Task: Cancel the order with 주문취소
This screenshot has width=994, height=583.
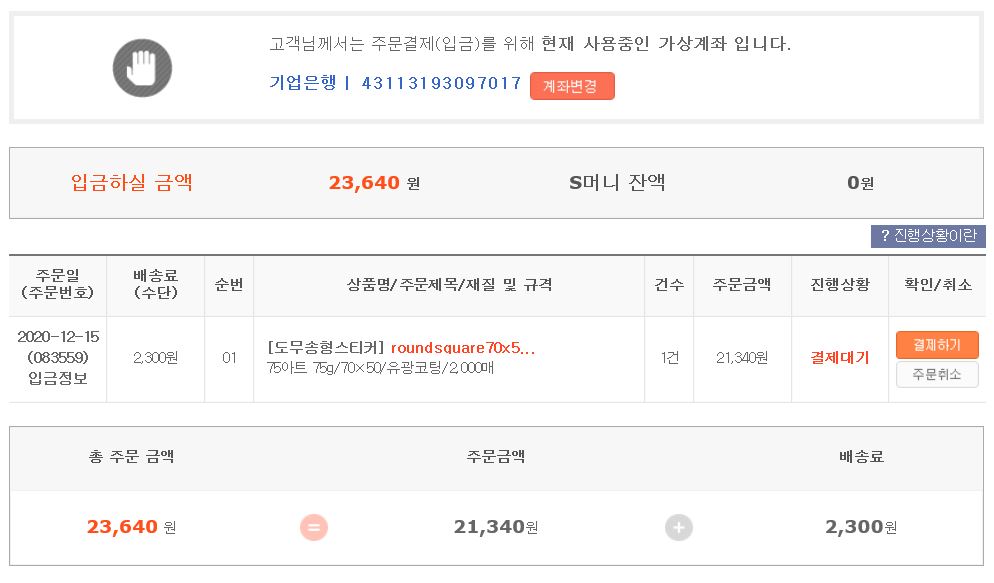Action: 936,374
